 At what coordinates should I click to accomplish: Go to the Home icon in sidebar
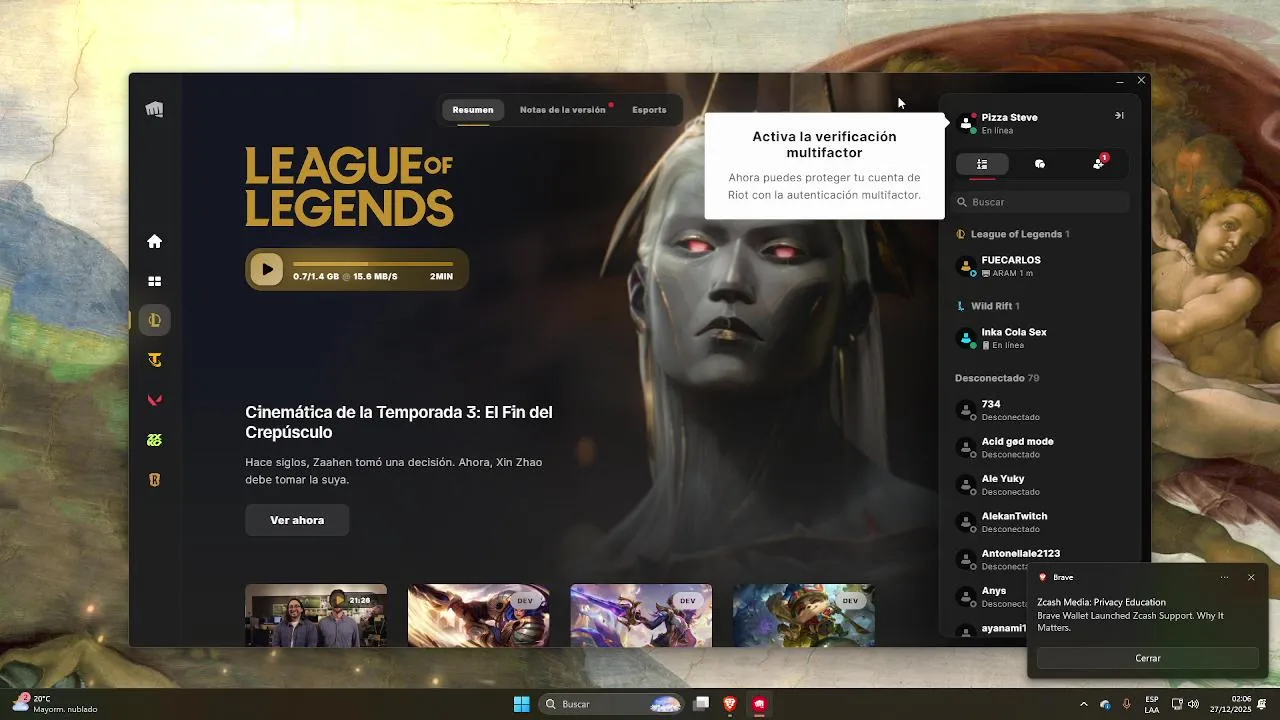coord(154,241)
